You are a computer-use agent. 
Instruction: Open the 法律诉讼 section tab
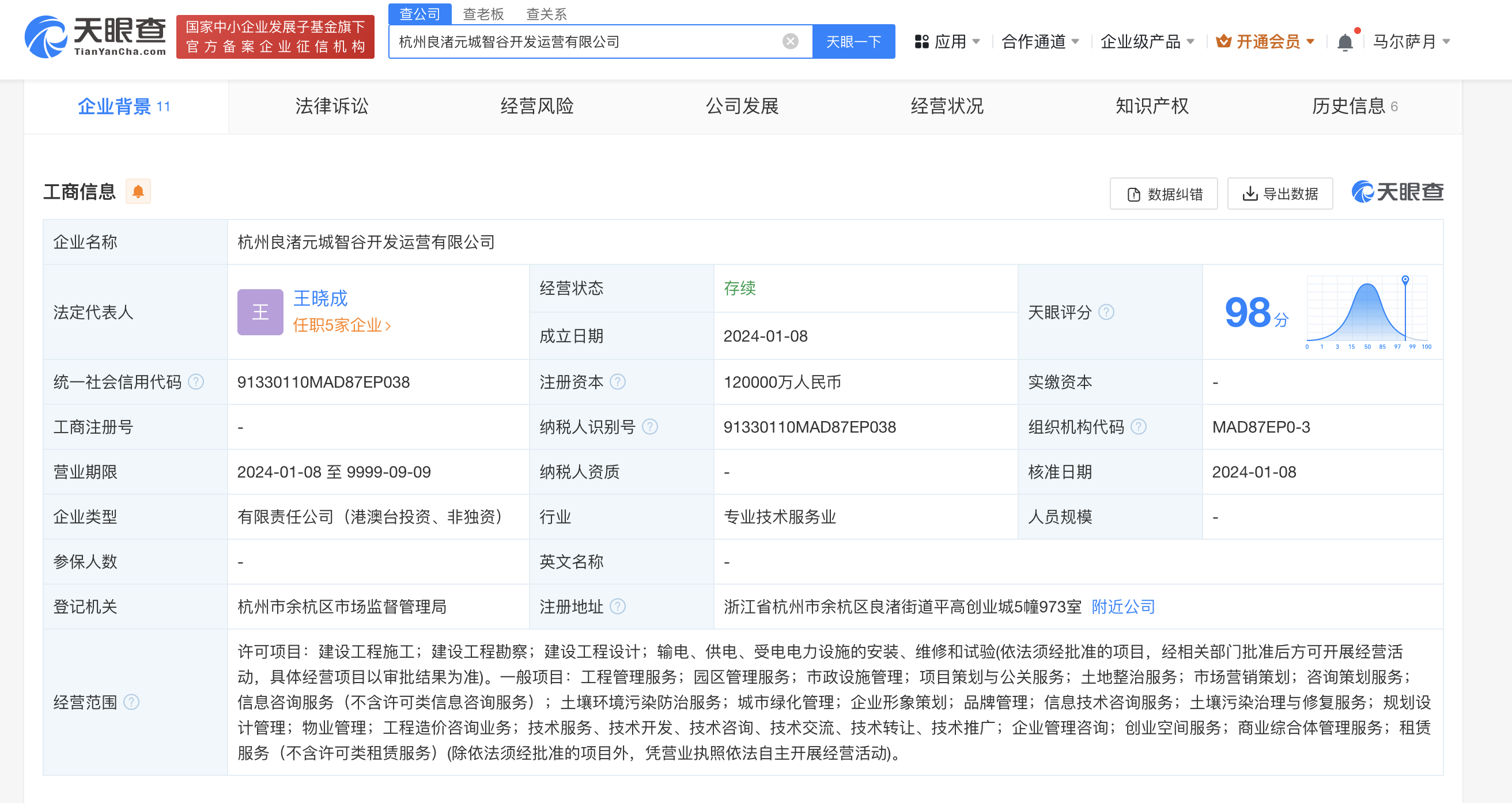tap(331, 106)
